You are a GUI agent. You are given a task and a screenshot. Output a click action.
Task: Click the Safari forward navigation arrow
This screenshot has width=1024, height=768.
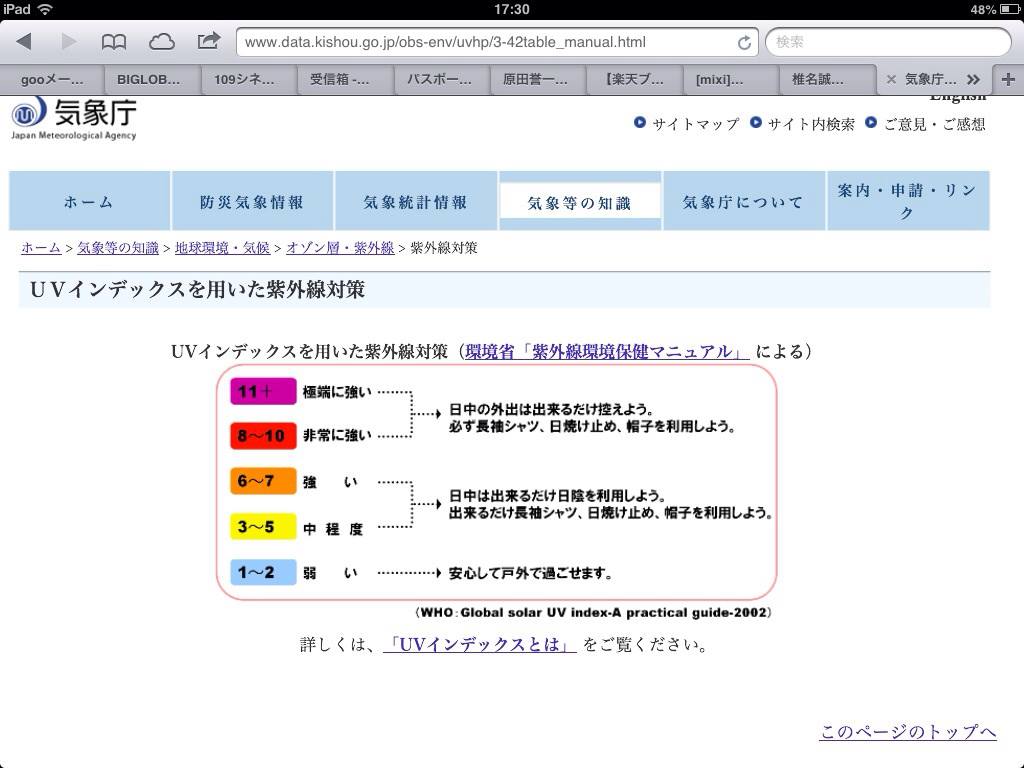(x=67, y=41)
